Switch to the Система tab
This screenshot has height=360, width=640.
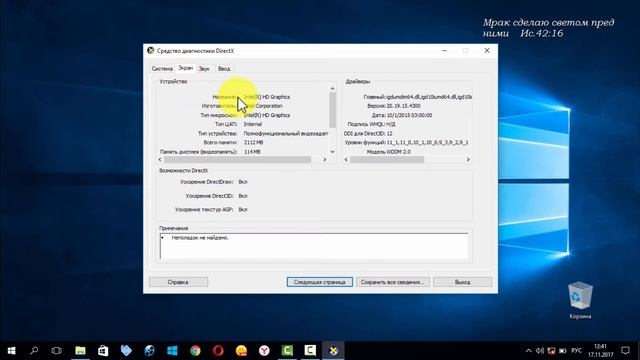click(x=162, y=69)
